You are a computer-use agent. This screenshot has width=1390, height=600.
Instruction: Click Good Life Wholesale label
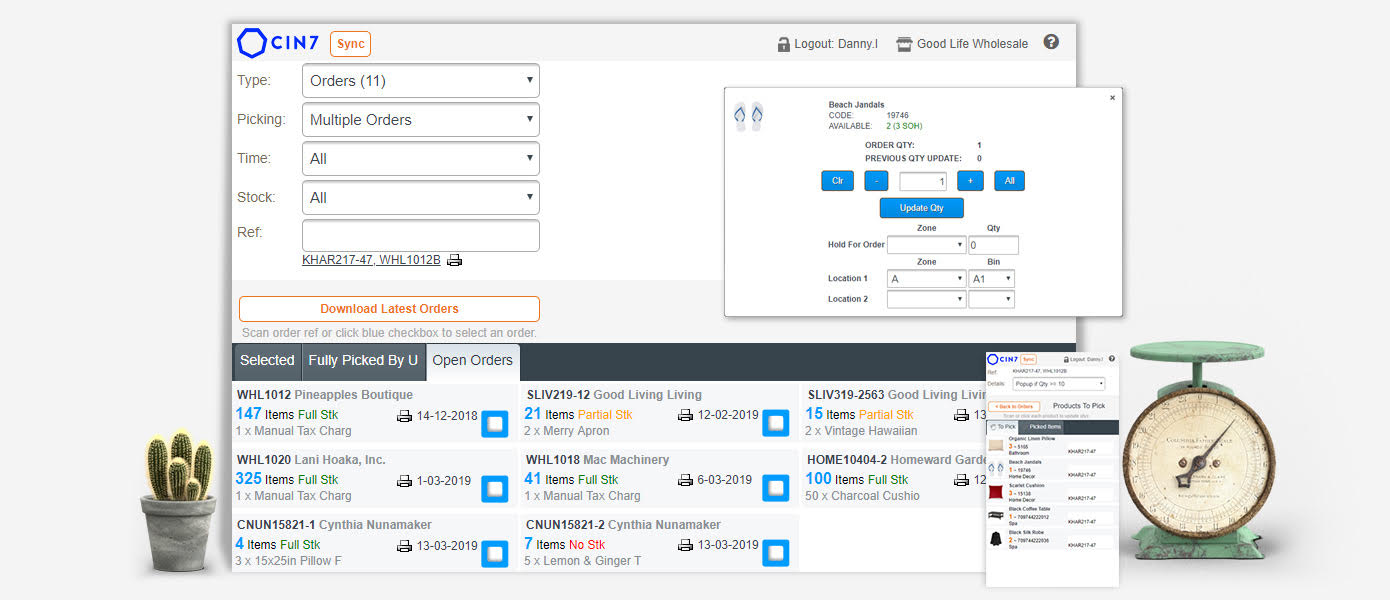click(972, 44)
